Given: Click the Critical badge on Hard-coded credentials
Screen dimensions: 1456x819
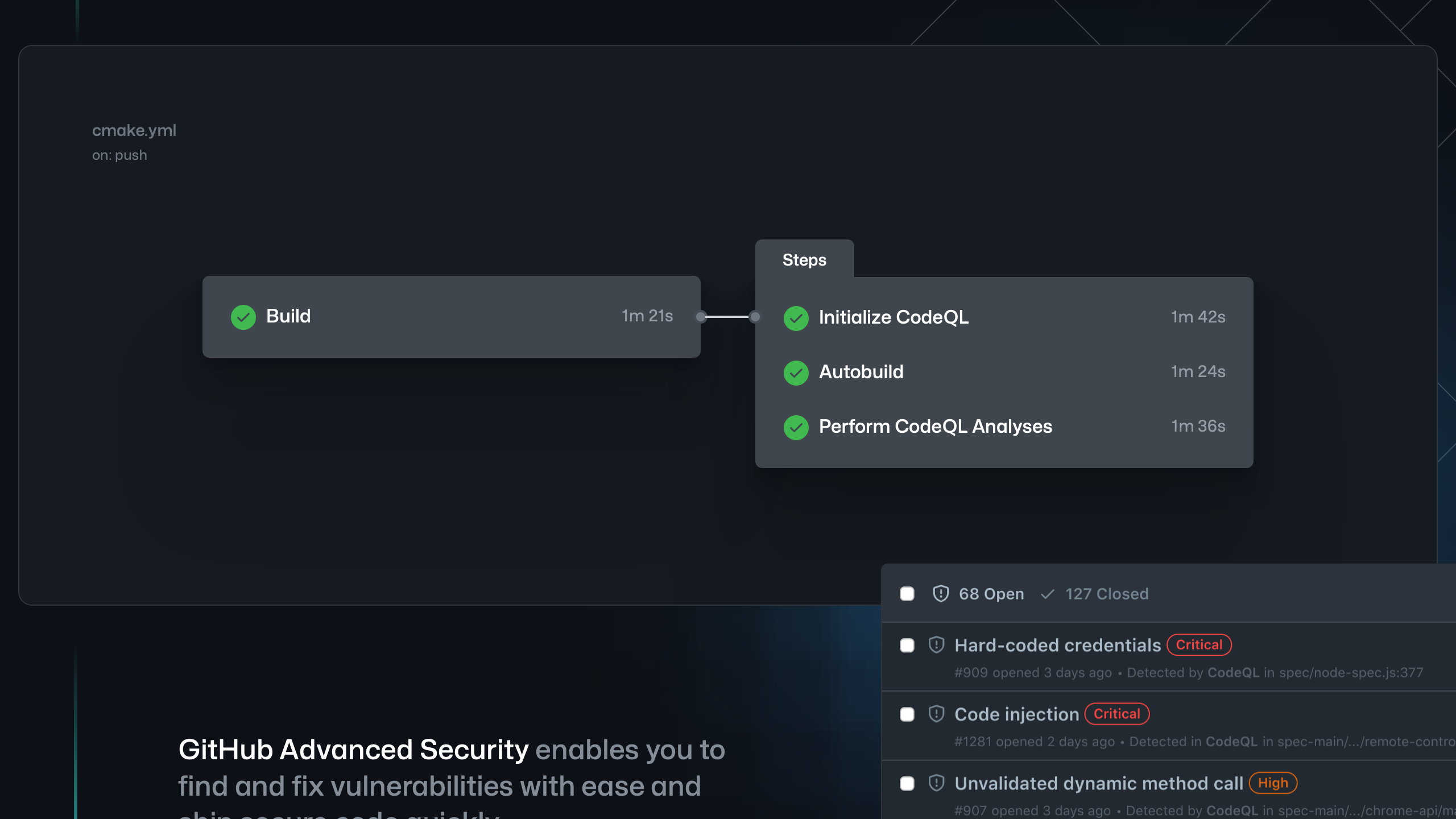Looking at the screenshot, I should (x=1199, y=645).
